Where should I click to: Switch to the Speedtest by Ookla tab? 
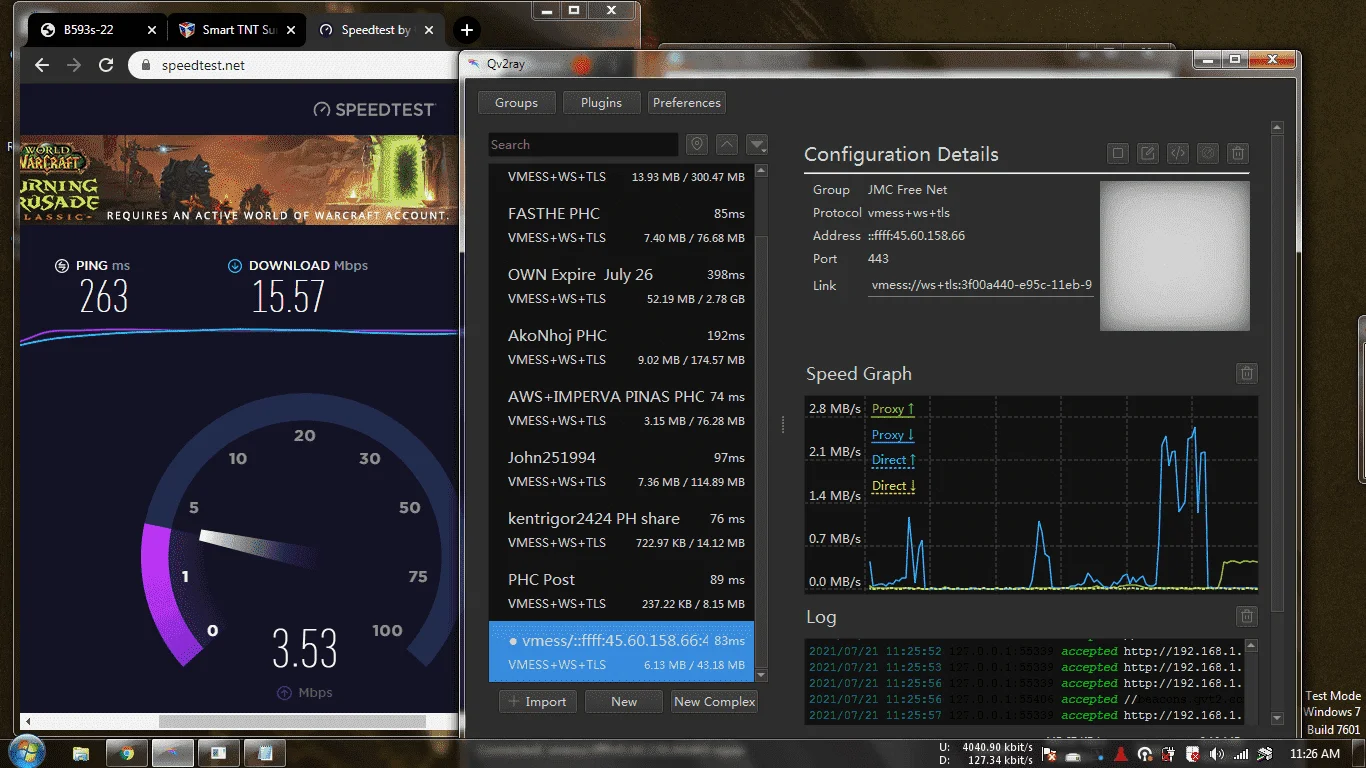click(x=375, y=30)
